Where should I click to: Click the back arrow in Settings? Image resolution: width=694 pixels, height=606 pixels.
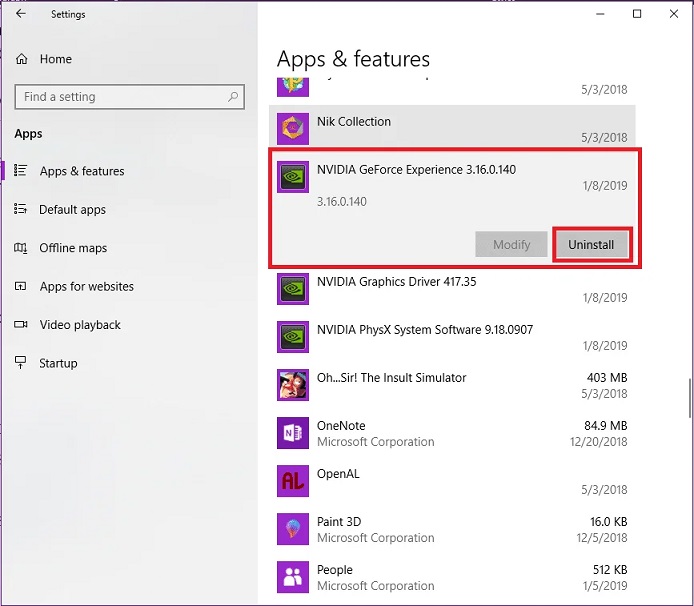point(21,14)
